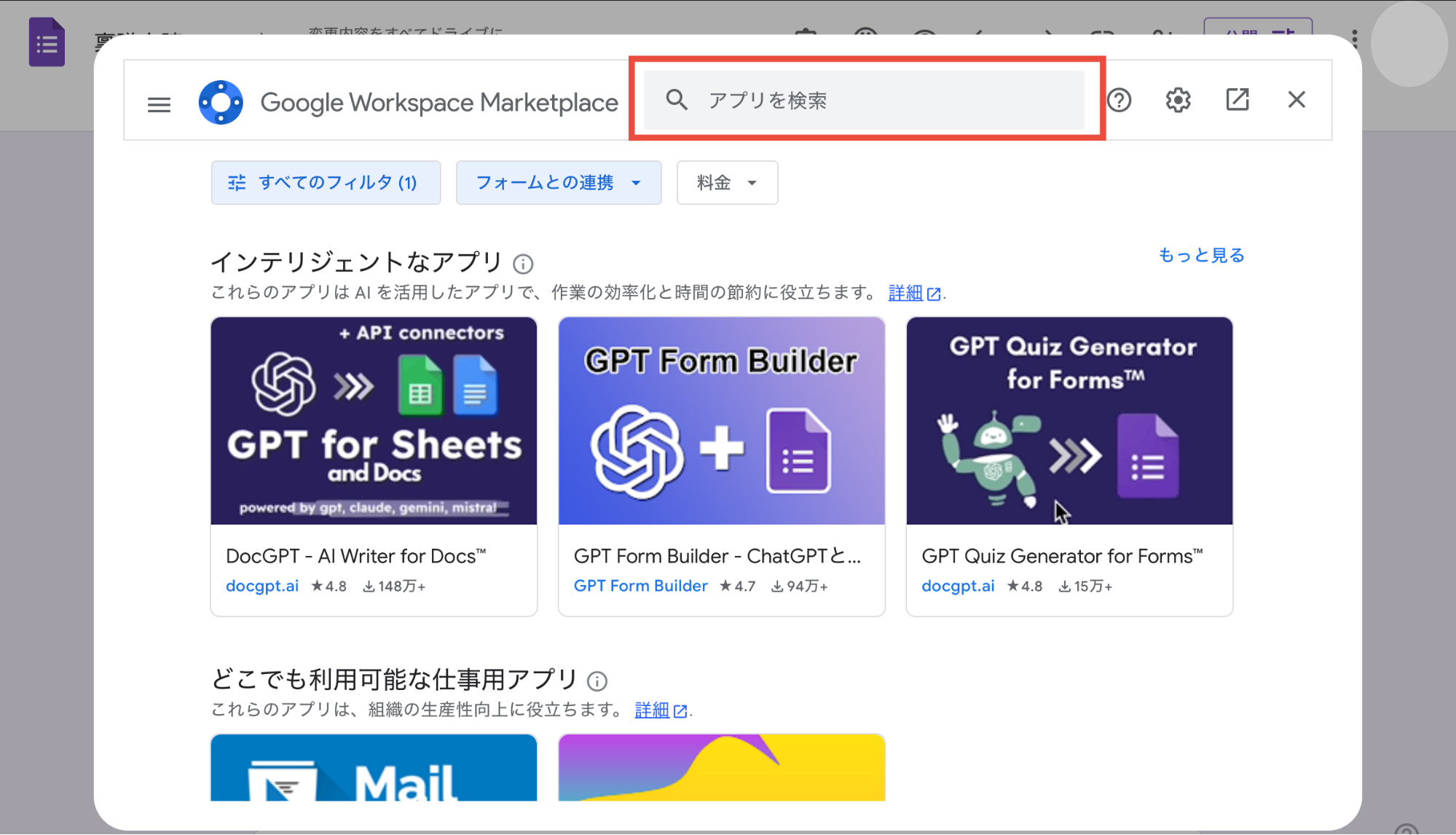Open the Mail app thumbnail
1456x835 pixels.
tap(374, 767)
